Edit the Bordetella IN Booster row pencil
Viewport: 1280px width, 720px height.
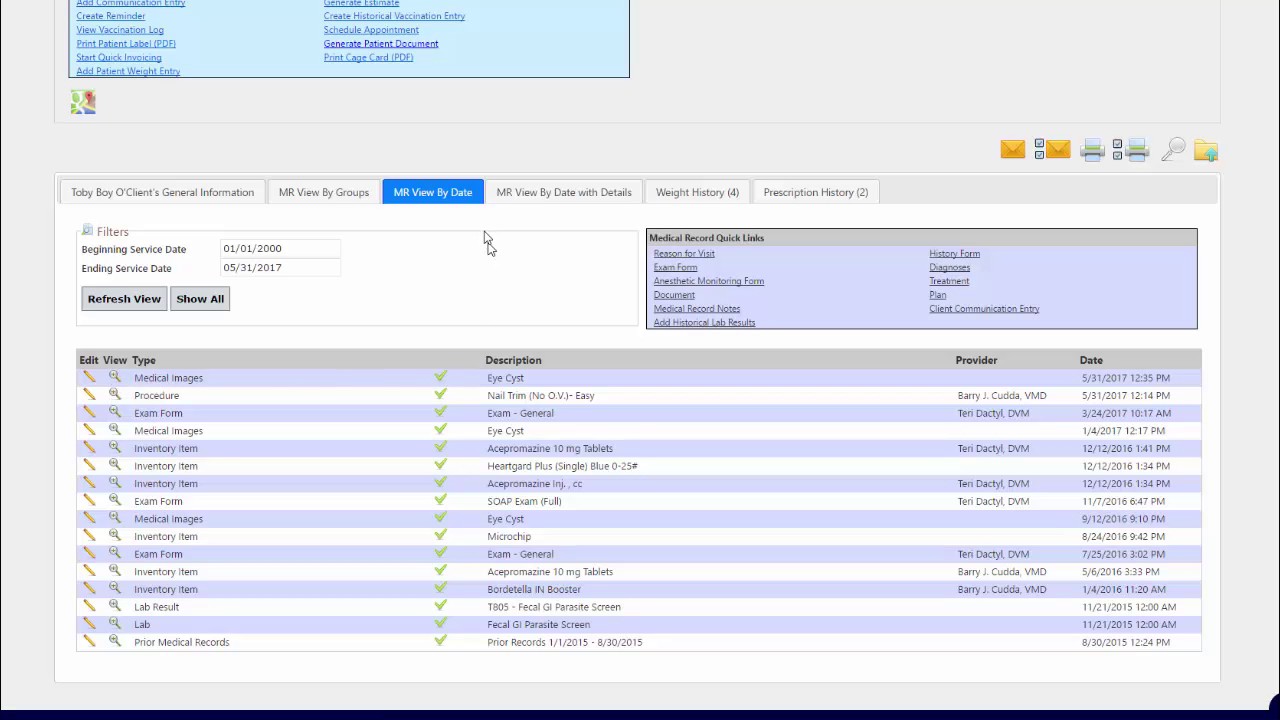tap(89, 588)
